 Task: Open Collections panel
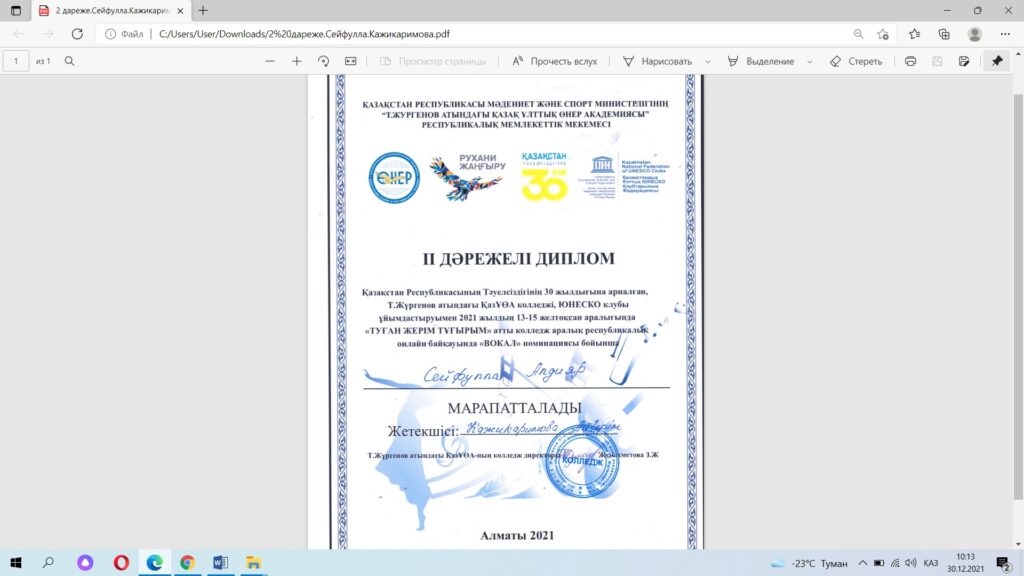tap(944, 34)
